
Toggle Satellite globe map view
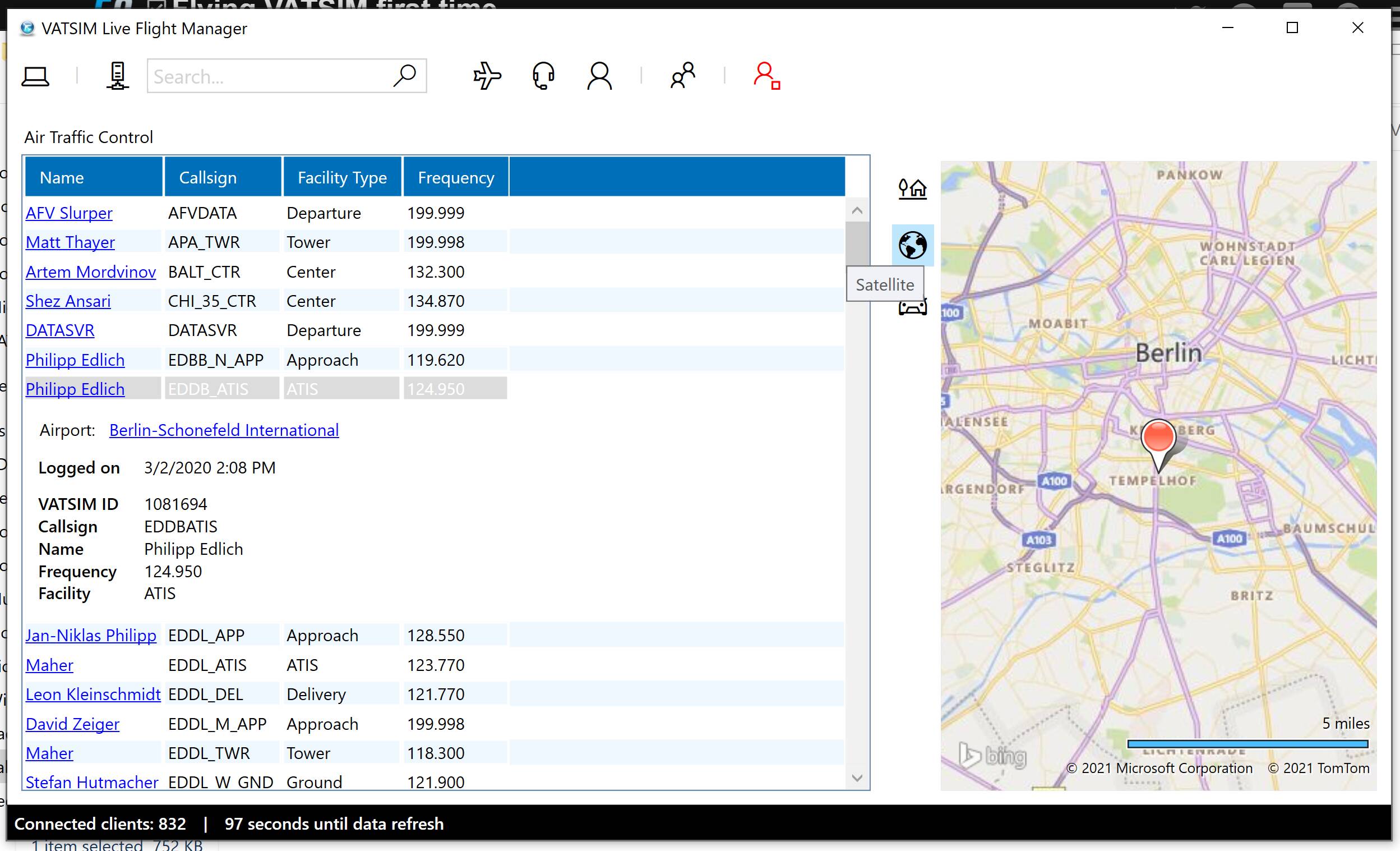(x=913, y=246)
